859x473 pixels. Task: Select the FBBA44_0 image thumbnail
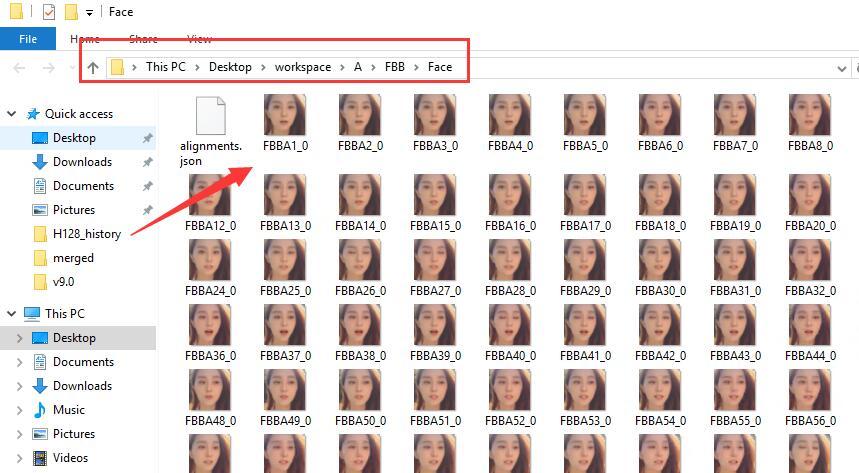point(810,324)
